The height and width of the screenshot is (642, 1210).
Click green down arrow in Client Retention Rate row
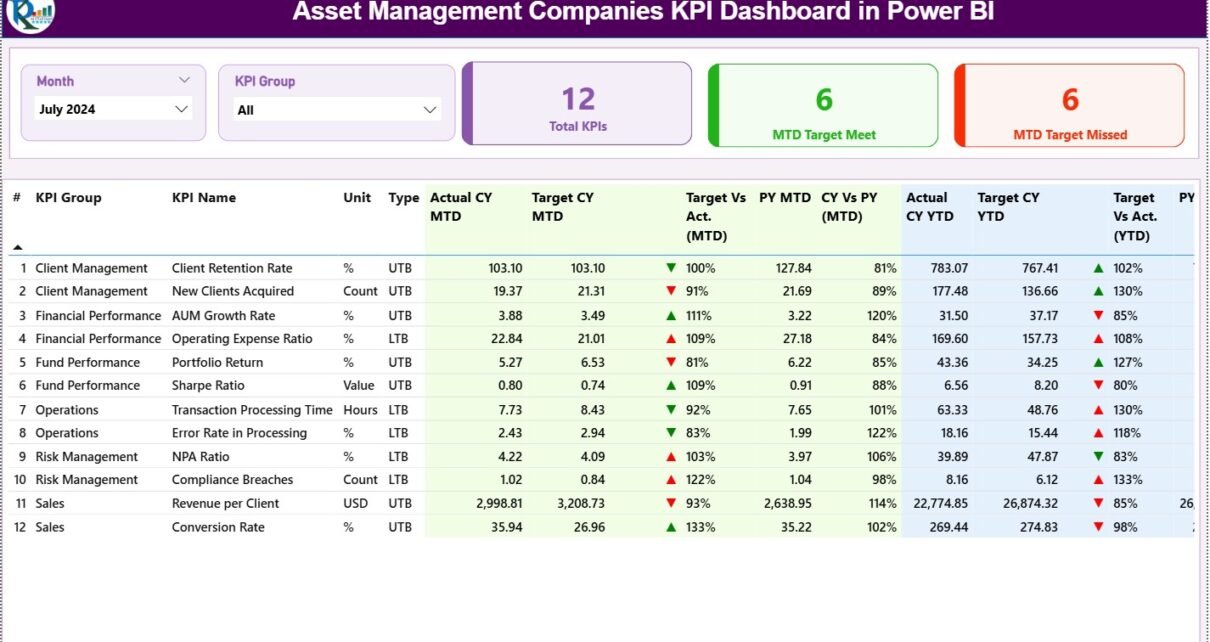point(671,268)
